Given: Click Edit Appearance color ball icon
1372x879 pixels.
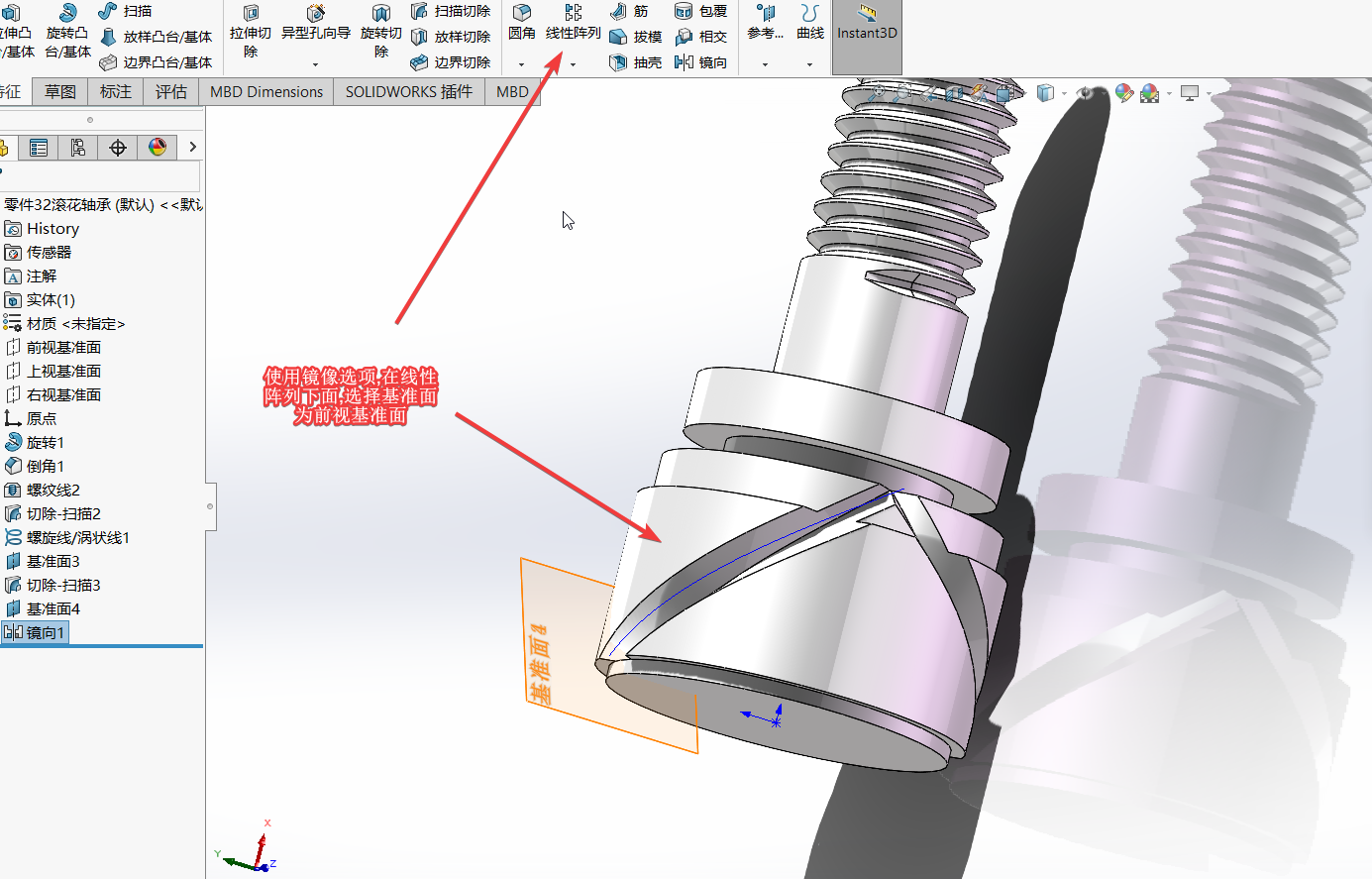Looking at the screenshot, I should coord(1124,93).
